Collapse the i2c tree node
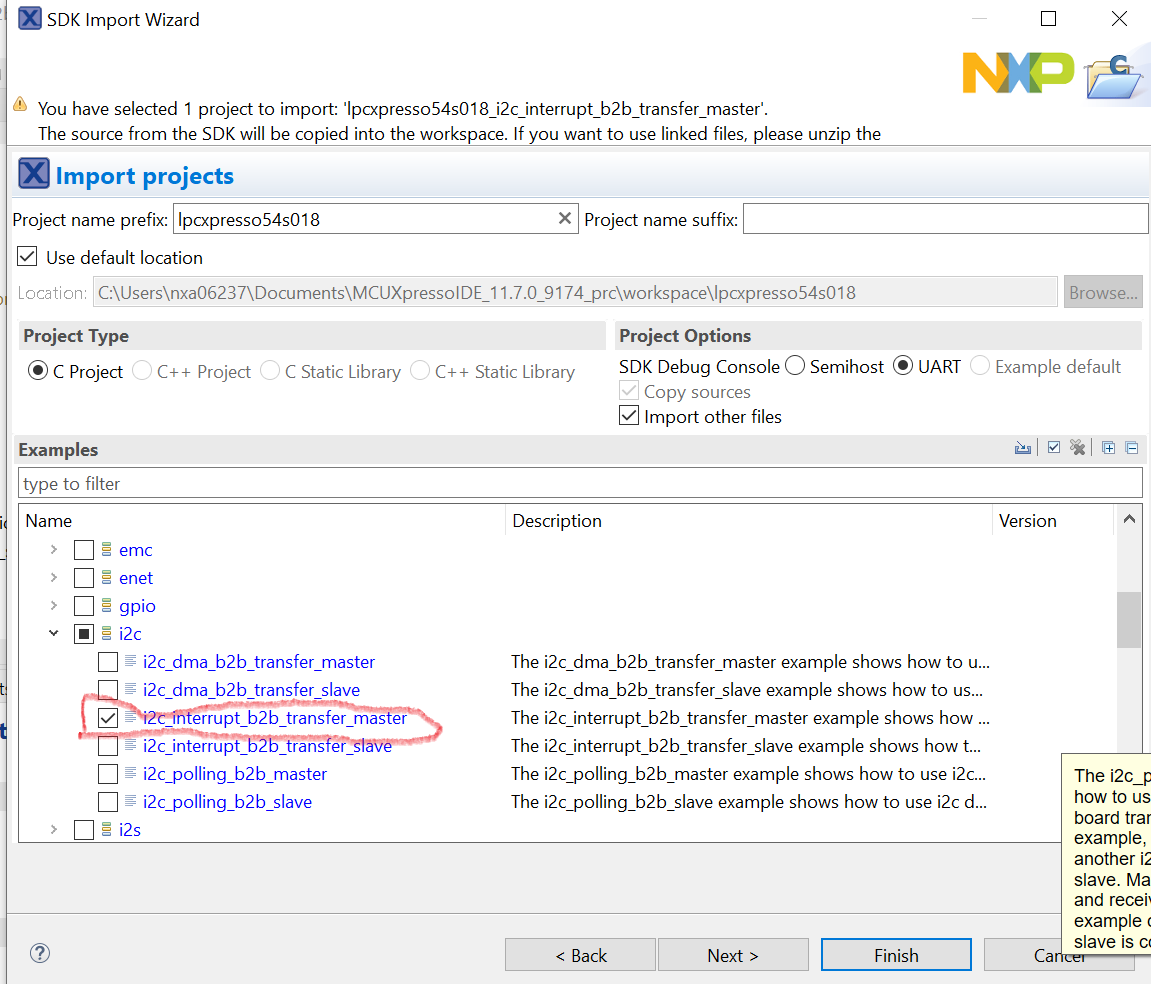Image resolution: width=1151 pixels, height=984 pixels. [54, 633]
